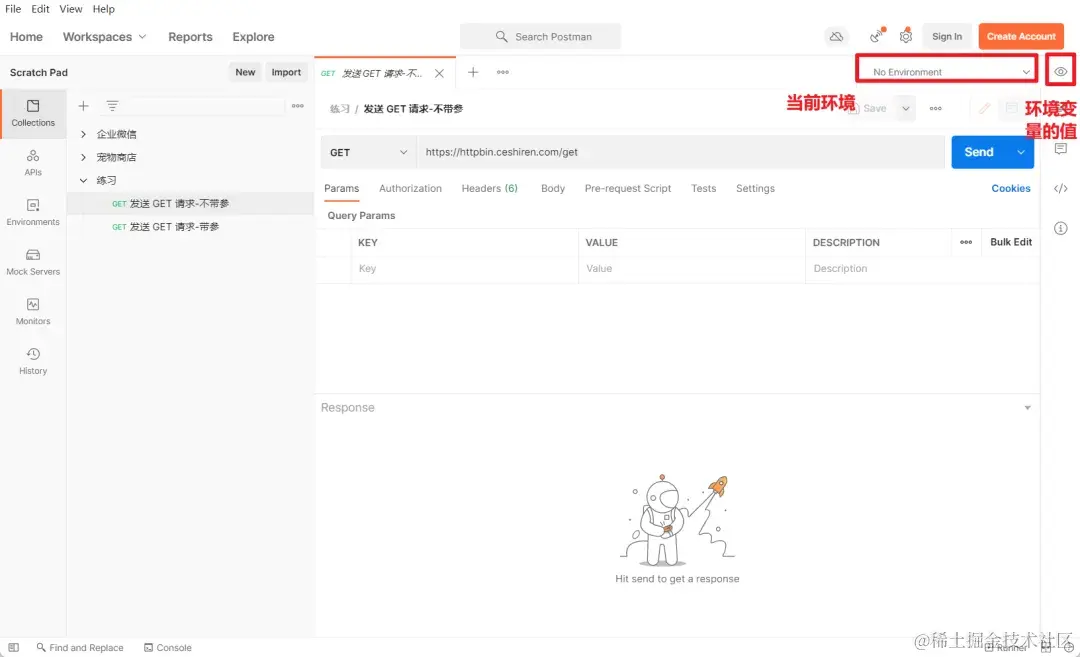The image size is (1080, 657).
Task: Select the Params tab
Action: [x=342, y=188]
